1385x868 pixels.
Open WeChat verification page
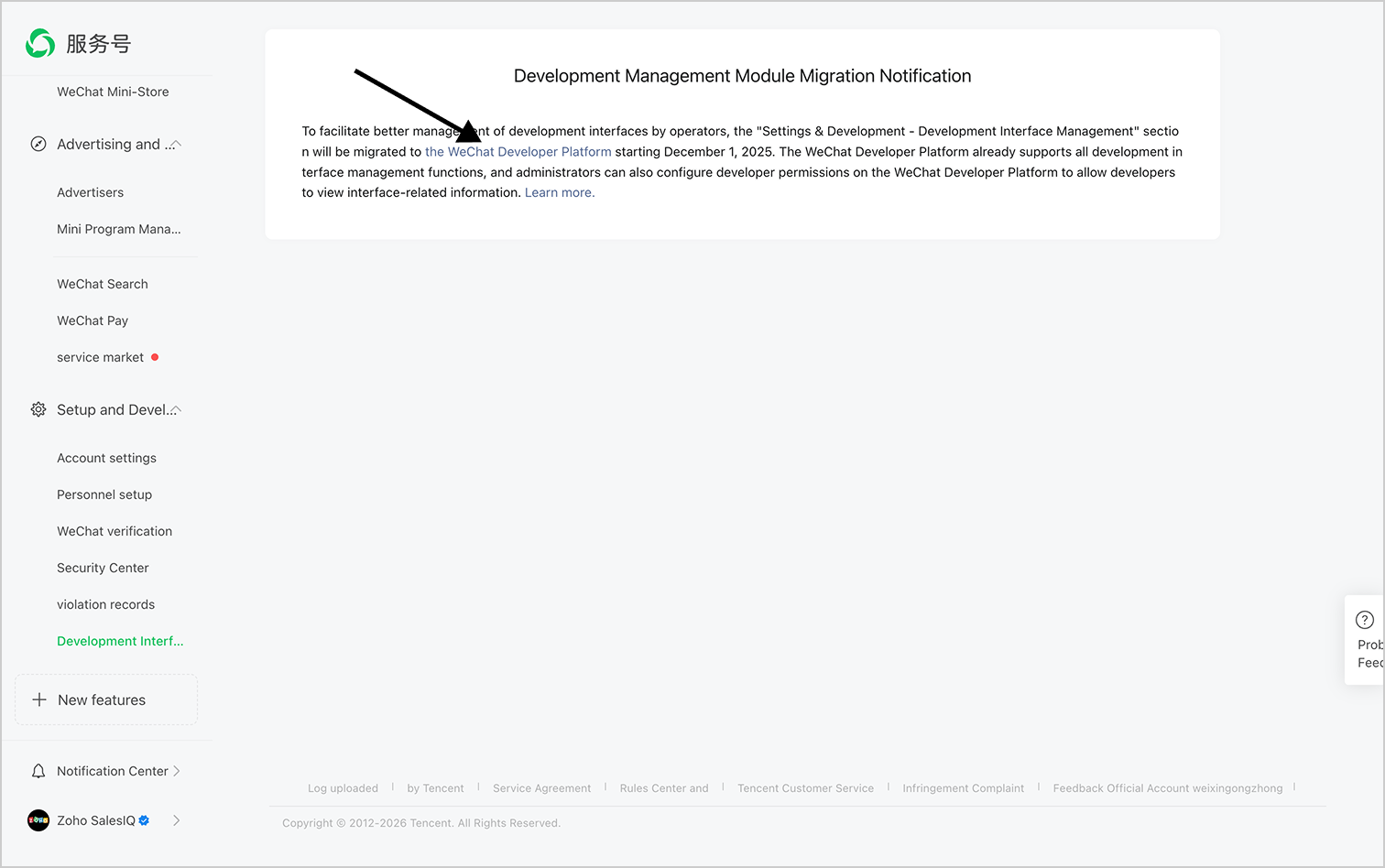coord(115,531)
